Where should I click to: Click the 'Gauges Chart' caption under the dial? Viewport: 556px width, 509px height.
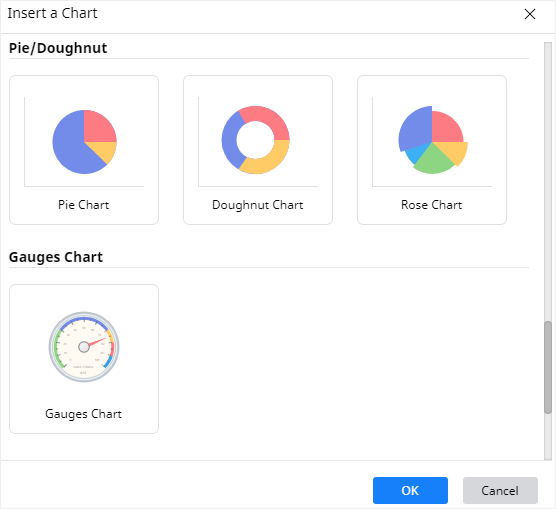click(84, 414)
